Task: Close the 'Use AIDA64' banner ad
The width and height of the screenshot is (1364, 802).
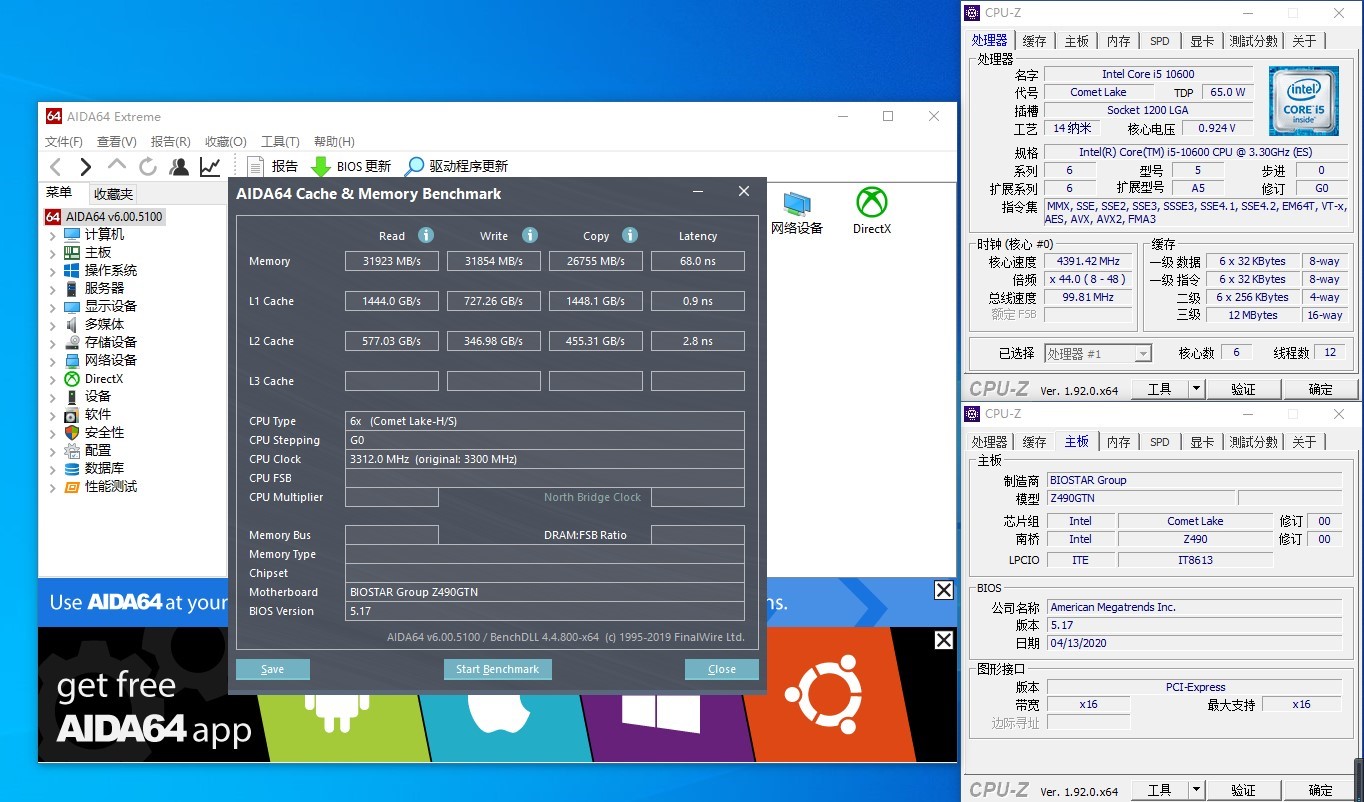Action: [944, 590]
